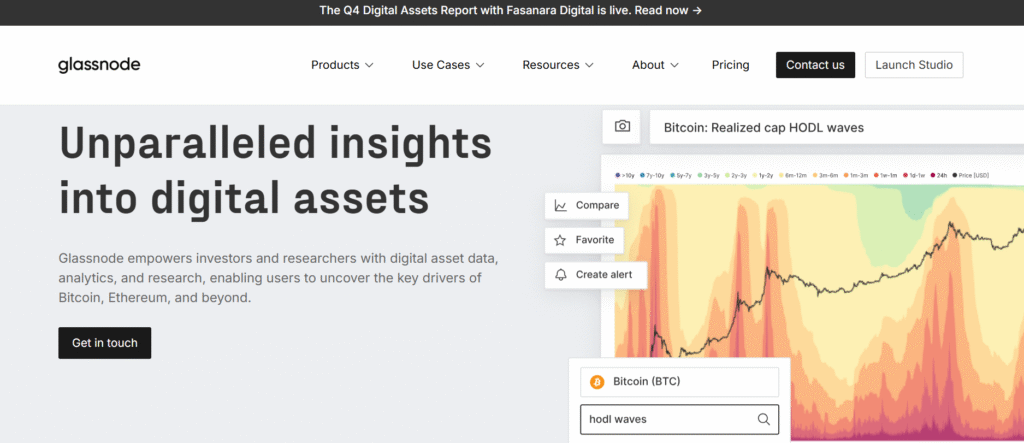Toggle the 1d-1w legend series
The image size is (1024, 443).
(x=915, y=175)
